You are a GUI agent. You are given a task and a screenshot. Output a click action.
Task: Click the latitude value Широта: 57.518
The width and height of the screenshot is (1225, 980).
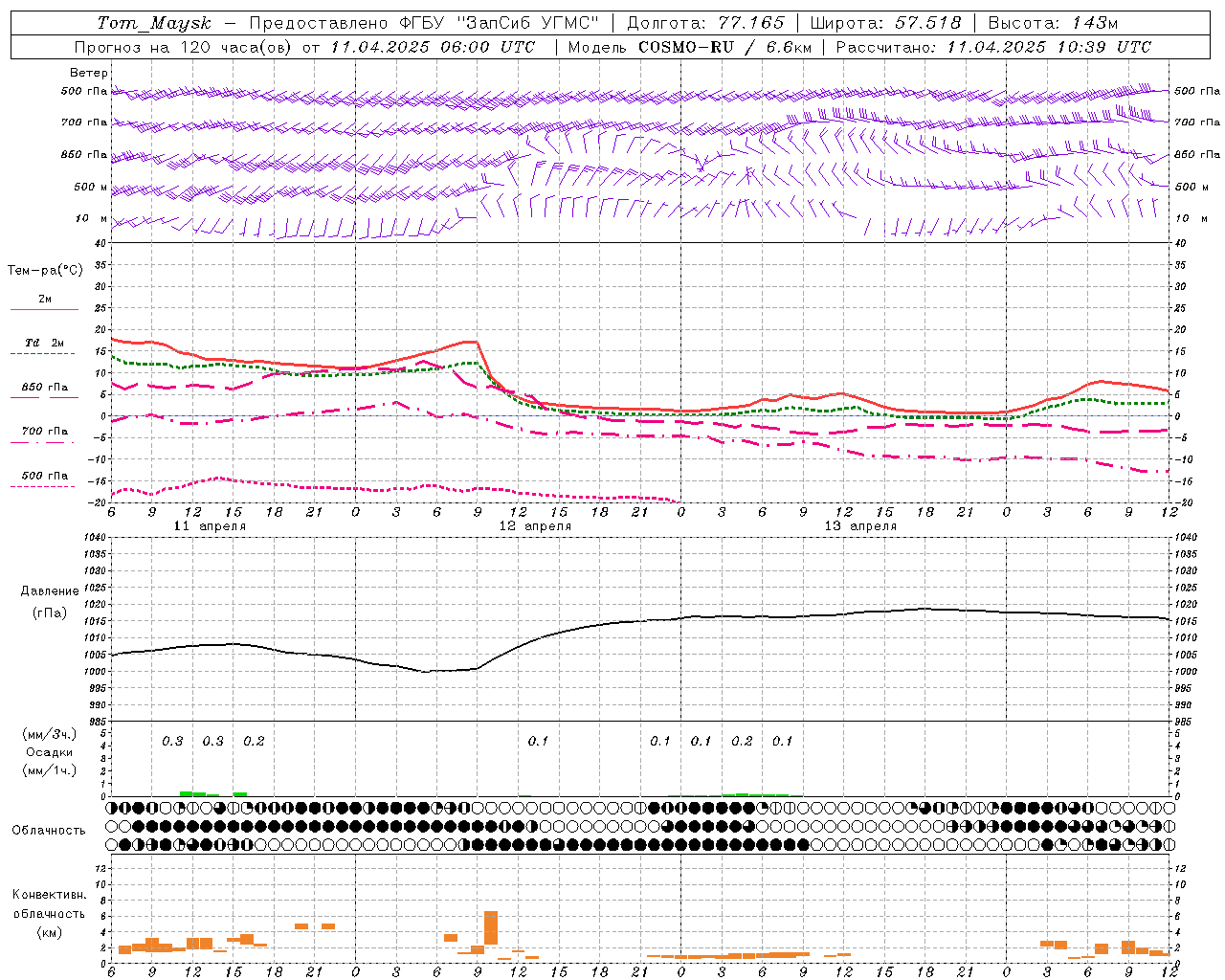coord(886,23)
